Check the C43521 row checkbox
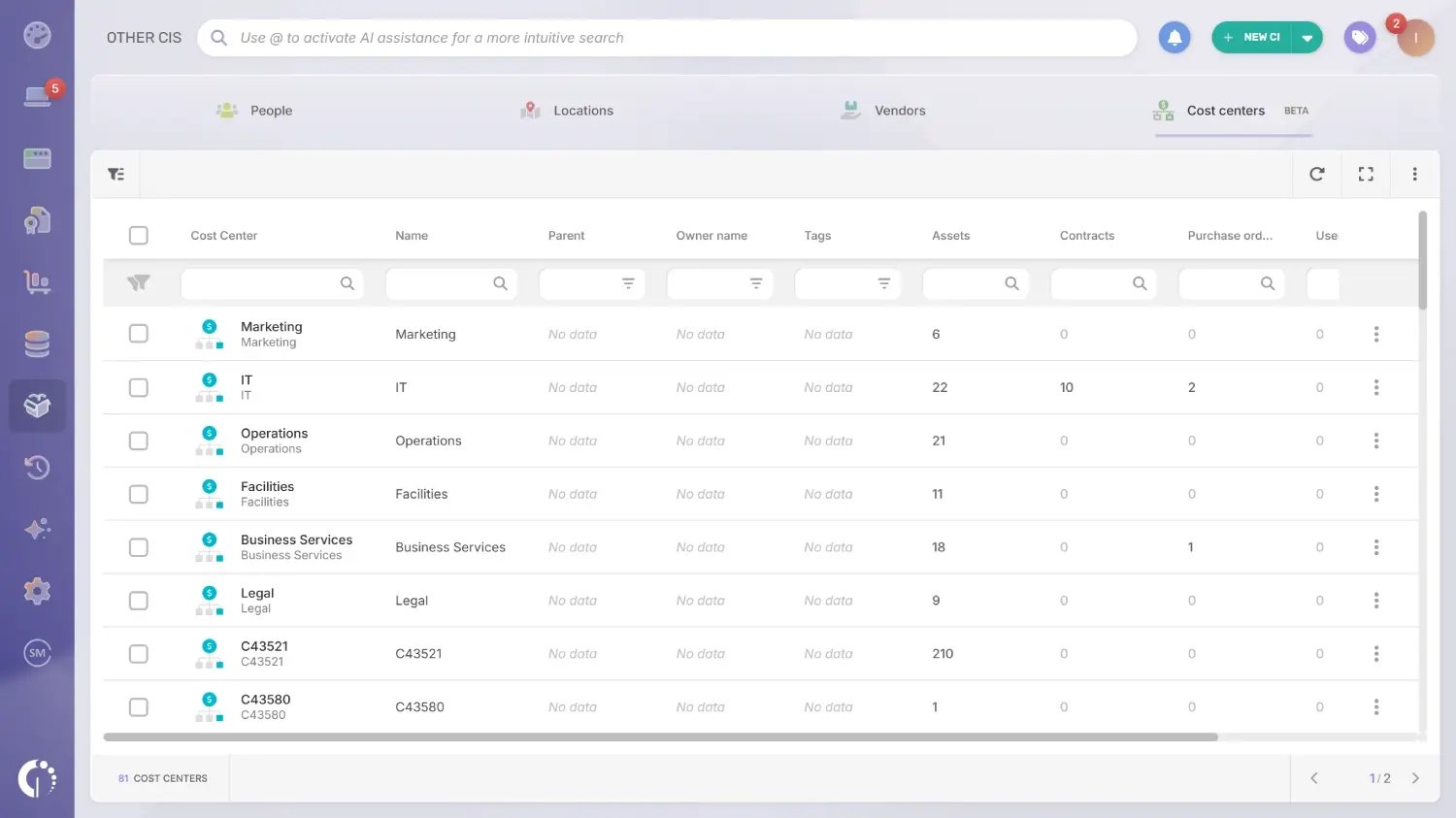This screenshot has height=818, width=1456. coord(139,654)
